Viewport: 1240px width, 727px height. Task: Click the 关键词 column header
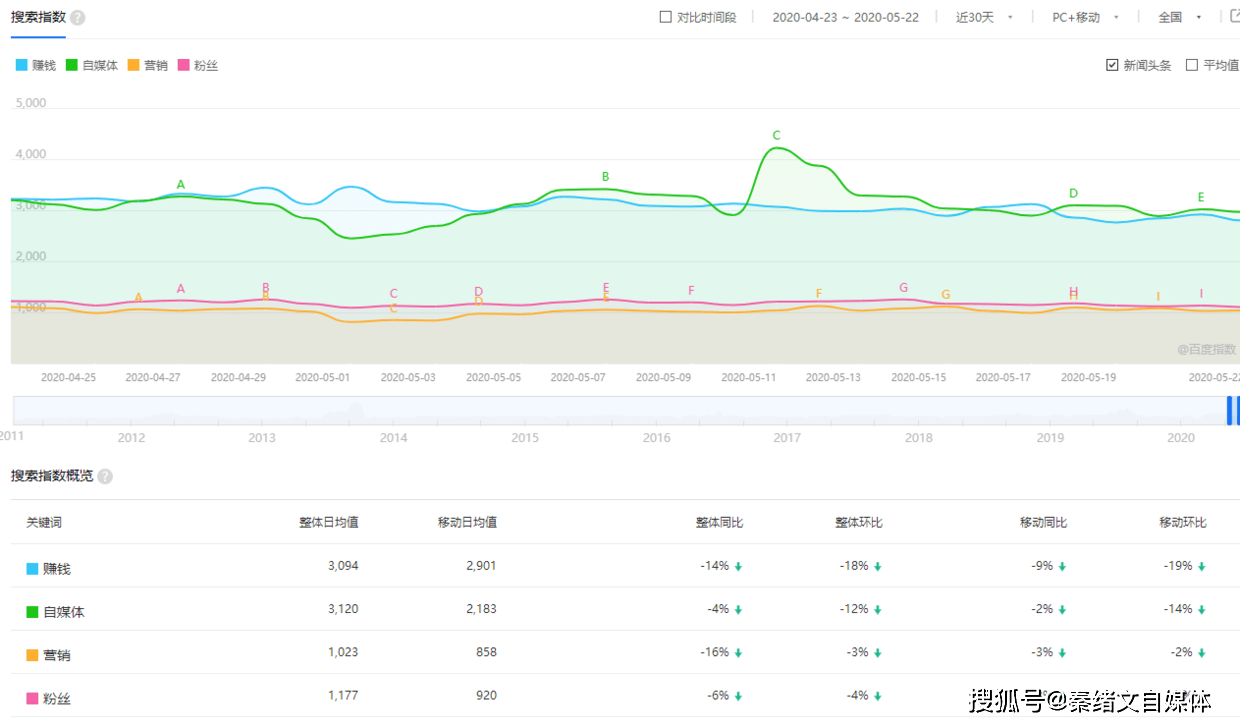44,522
